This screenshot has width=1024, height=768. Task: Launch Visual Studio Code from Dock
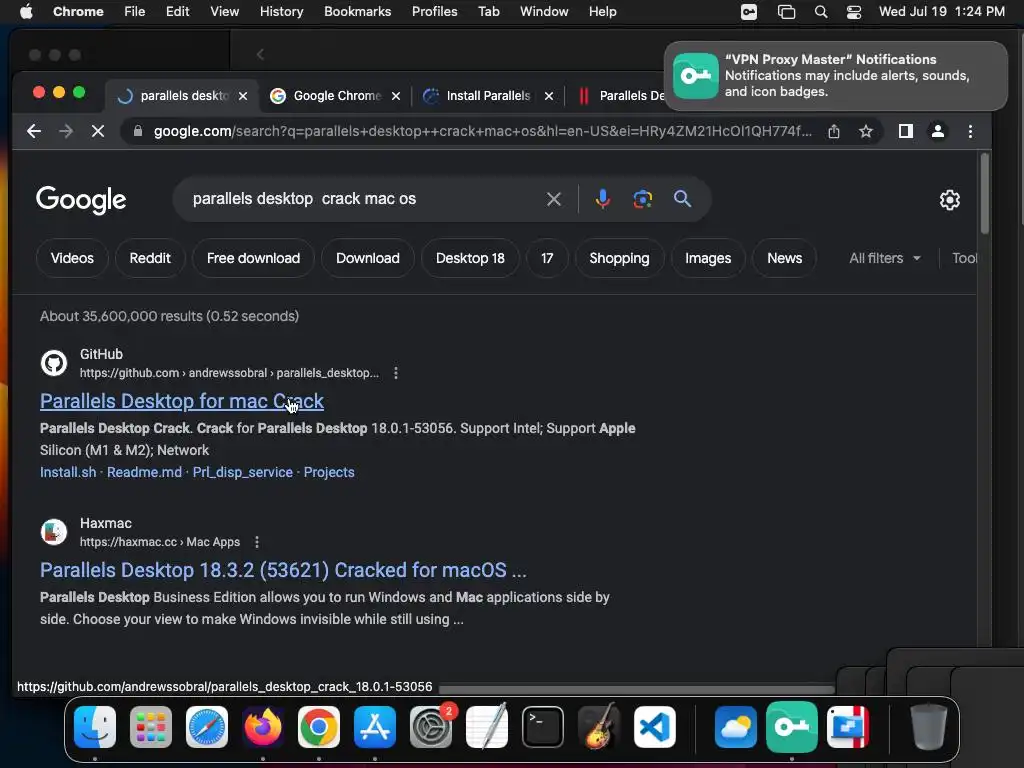(654, 726)
